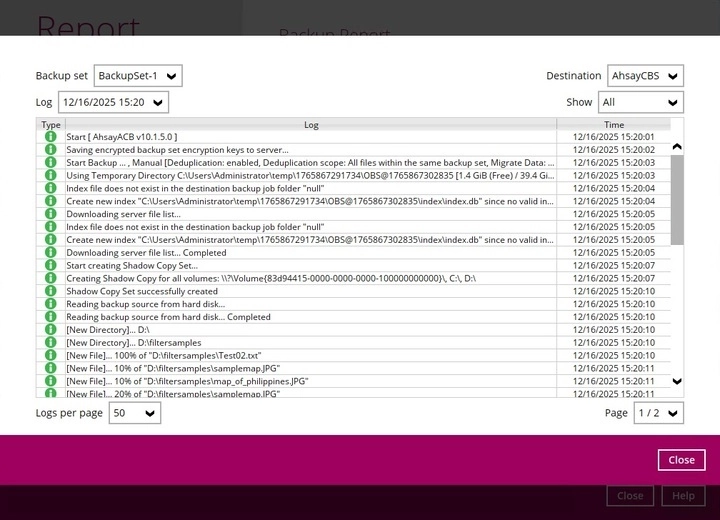The image size is (720, 520).
Task: Click info icon for Shadow Copy Set successfully created
Action: pos(50,291)
